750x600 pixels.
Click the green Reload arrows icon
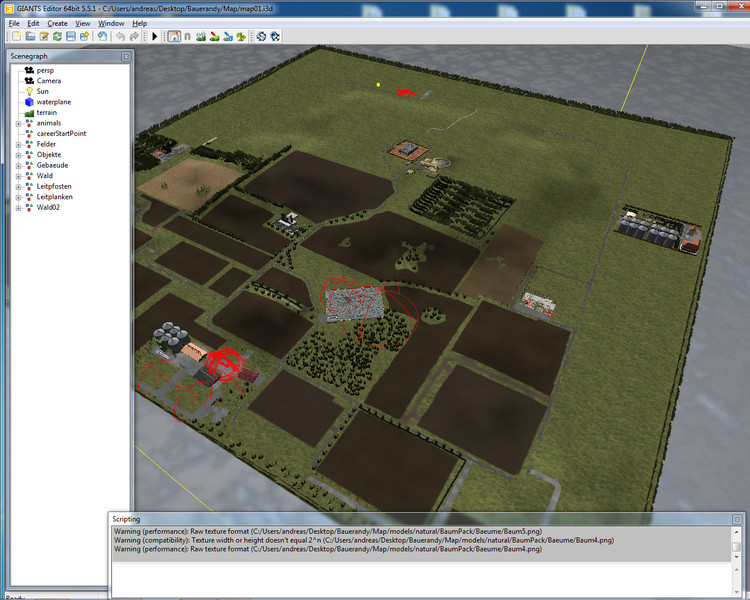(57, 36)
